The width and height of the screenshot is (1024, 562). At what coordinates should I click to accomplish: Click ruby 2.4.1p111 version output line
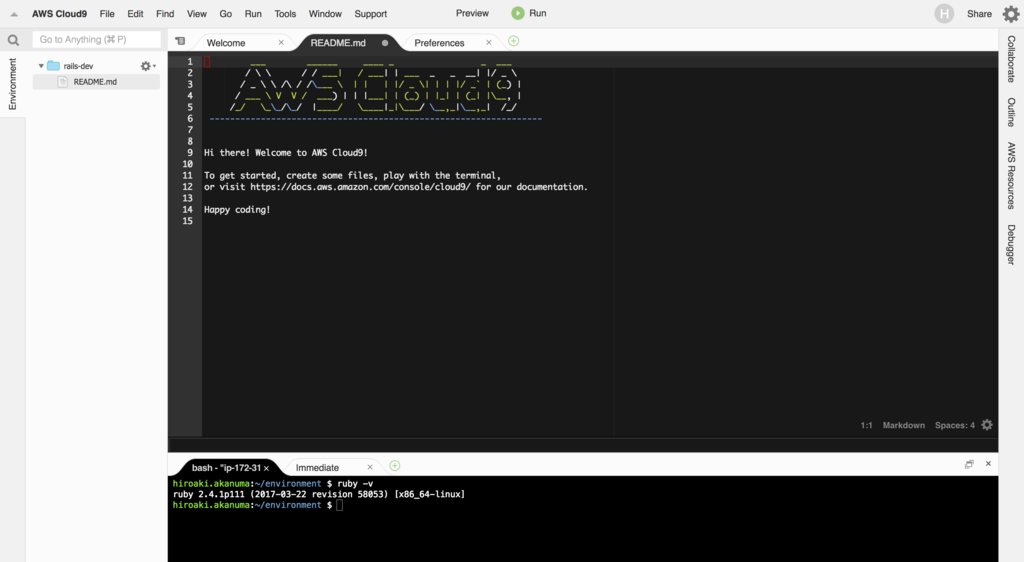pos(319,494)
